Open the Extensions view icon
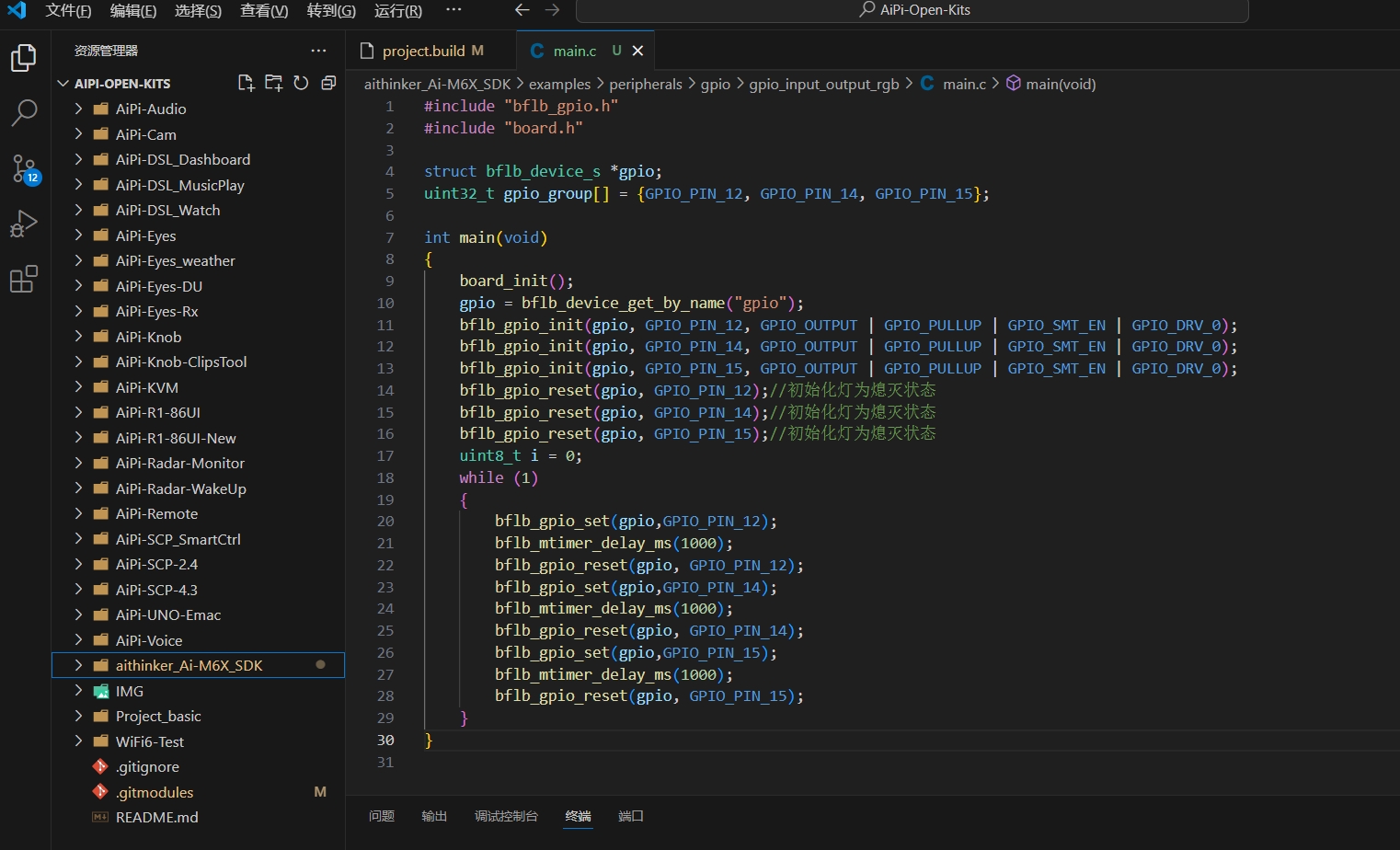This screenshot has width=1400, height=850. coord(24,279)
